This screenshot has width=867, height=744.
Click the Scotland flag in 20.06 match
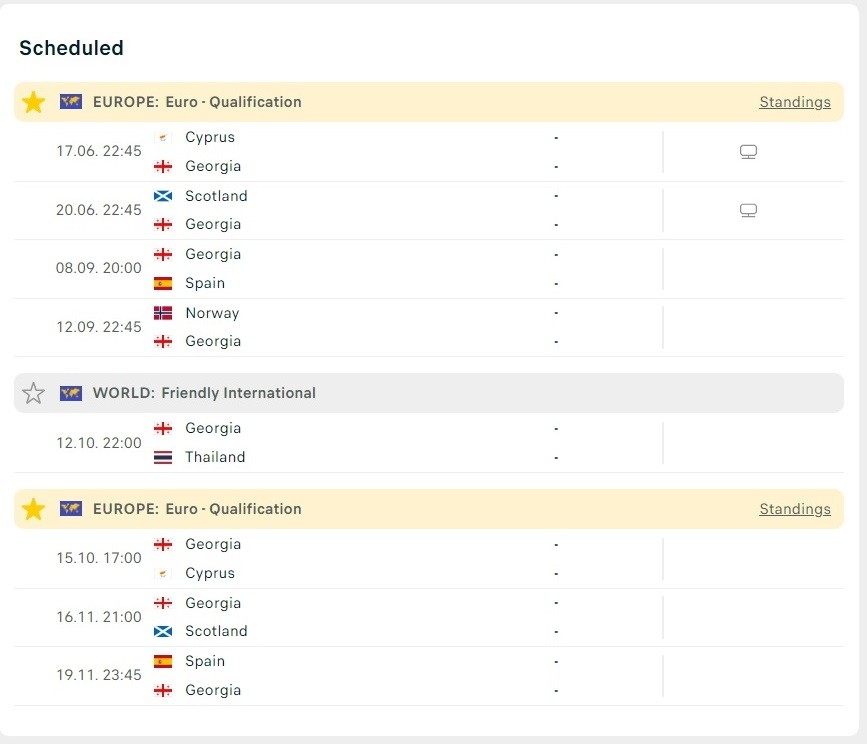(163, 196)
